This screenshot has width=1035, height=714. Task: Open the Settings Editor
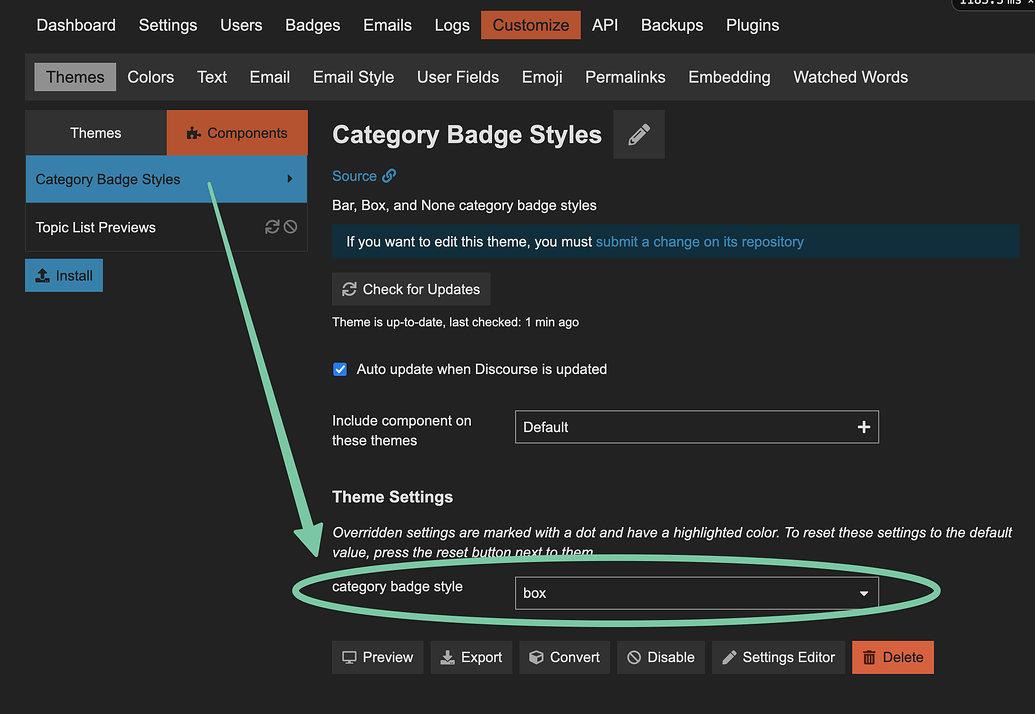778,657
